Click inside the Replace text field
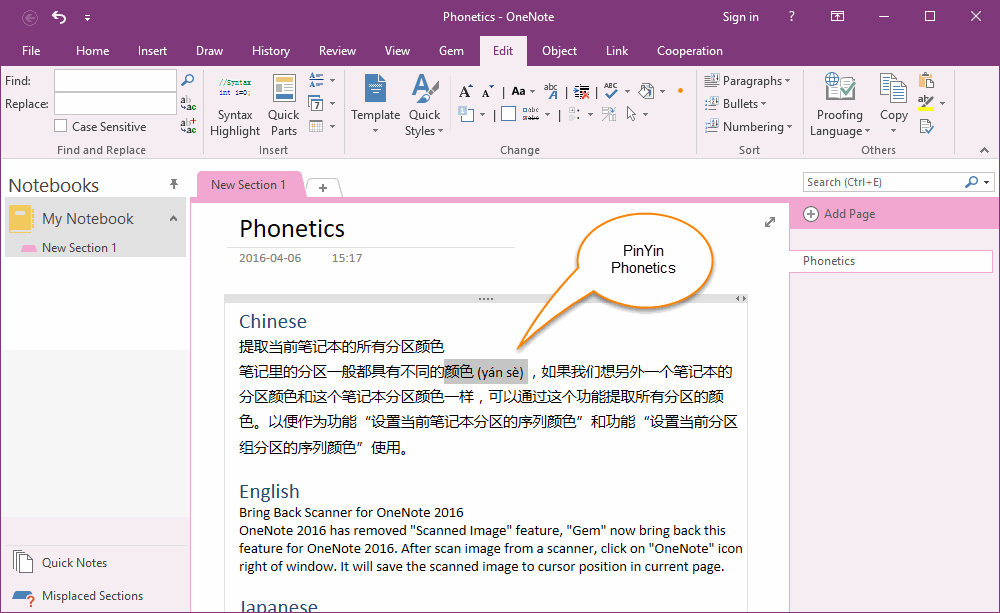This screenshot has width=1000, height=613. pyautogui.click(x=115, y=103)
